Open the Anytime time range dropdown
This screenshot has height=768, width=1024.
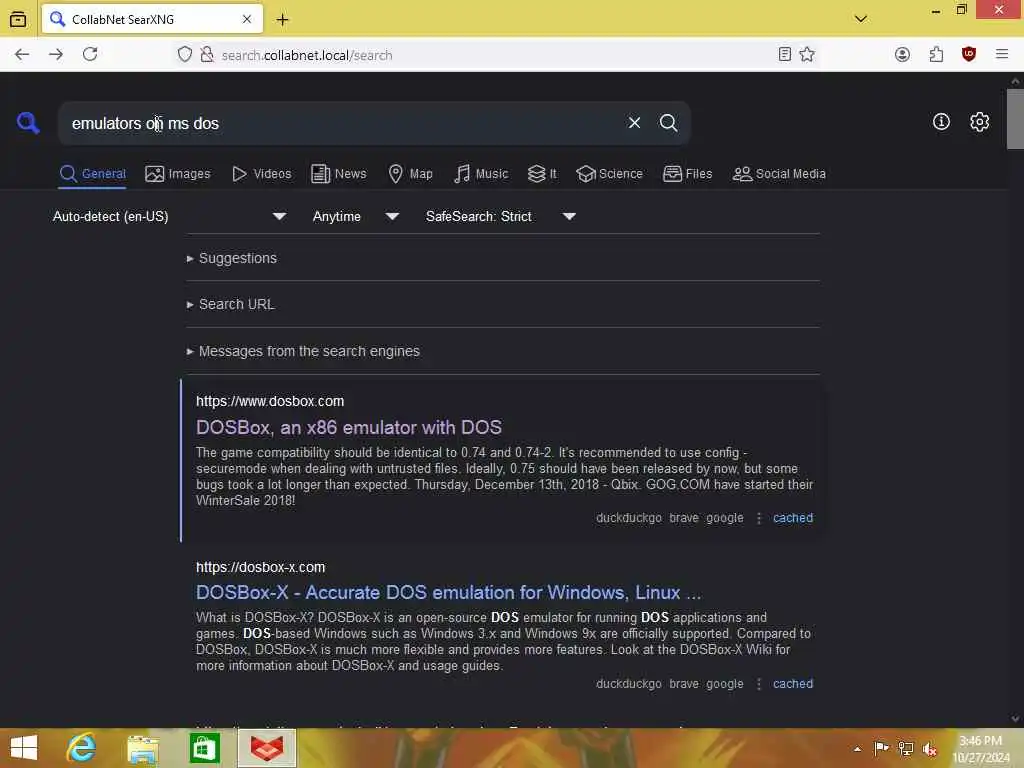pyautogui.click(x=356, y=216)
